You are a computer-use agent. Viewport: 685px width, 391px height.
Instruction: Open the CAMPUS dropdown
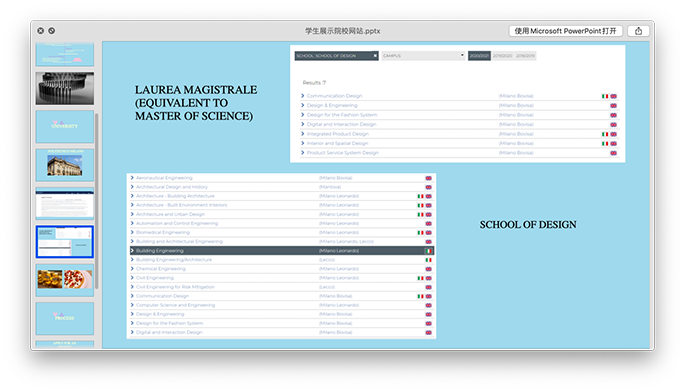(423, 56)
